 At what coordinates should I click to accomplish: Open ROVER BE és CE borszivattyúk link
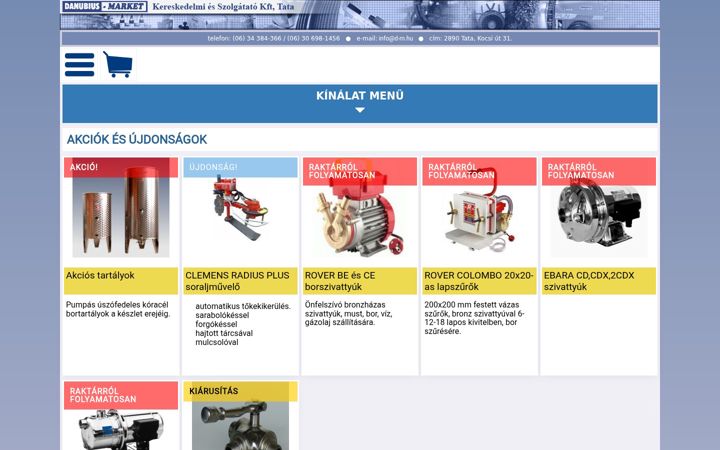click(340, 281)
